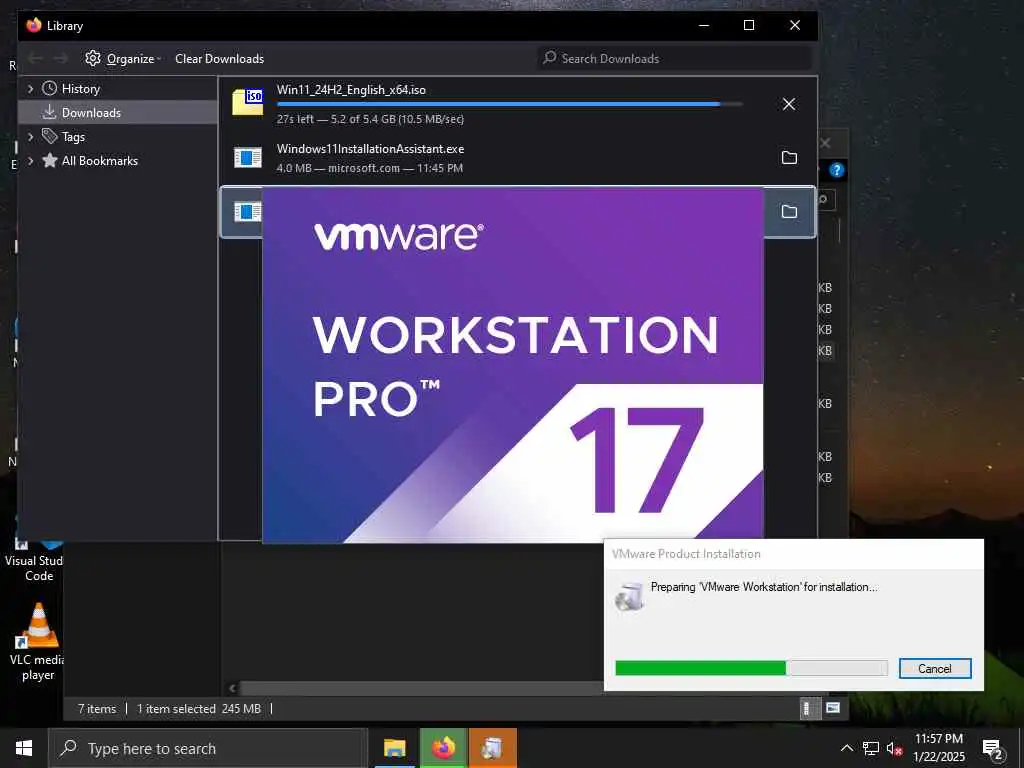Click the Windows11InstallationAssistant exe icon
This screenshot has height=768, width=1024.
pos(248,157)
